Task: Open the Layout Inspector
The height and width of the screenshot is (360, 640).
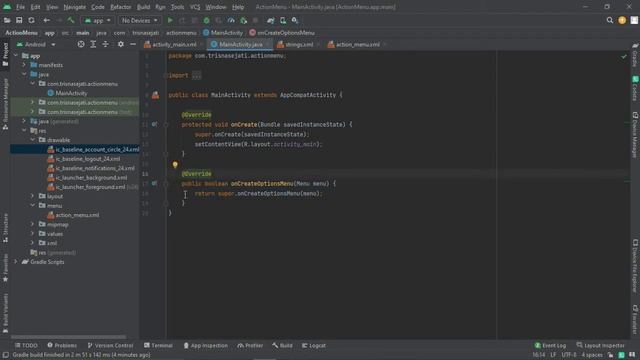Action: (x=600, y=345)
